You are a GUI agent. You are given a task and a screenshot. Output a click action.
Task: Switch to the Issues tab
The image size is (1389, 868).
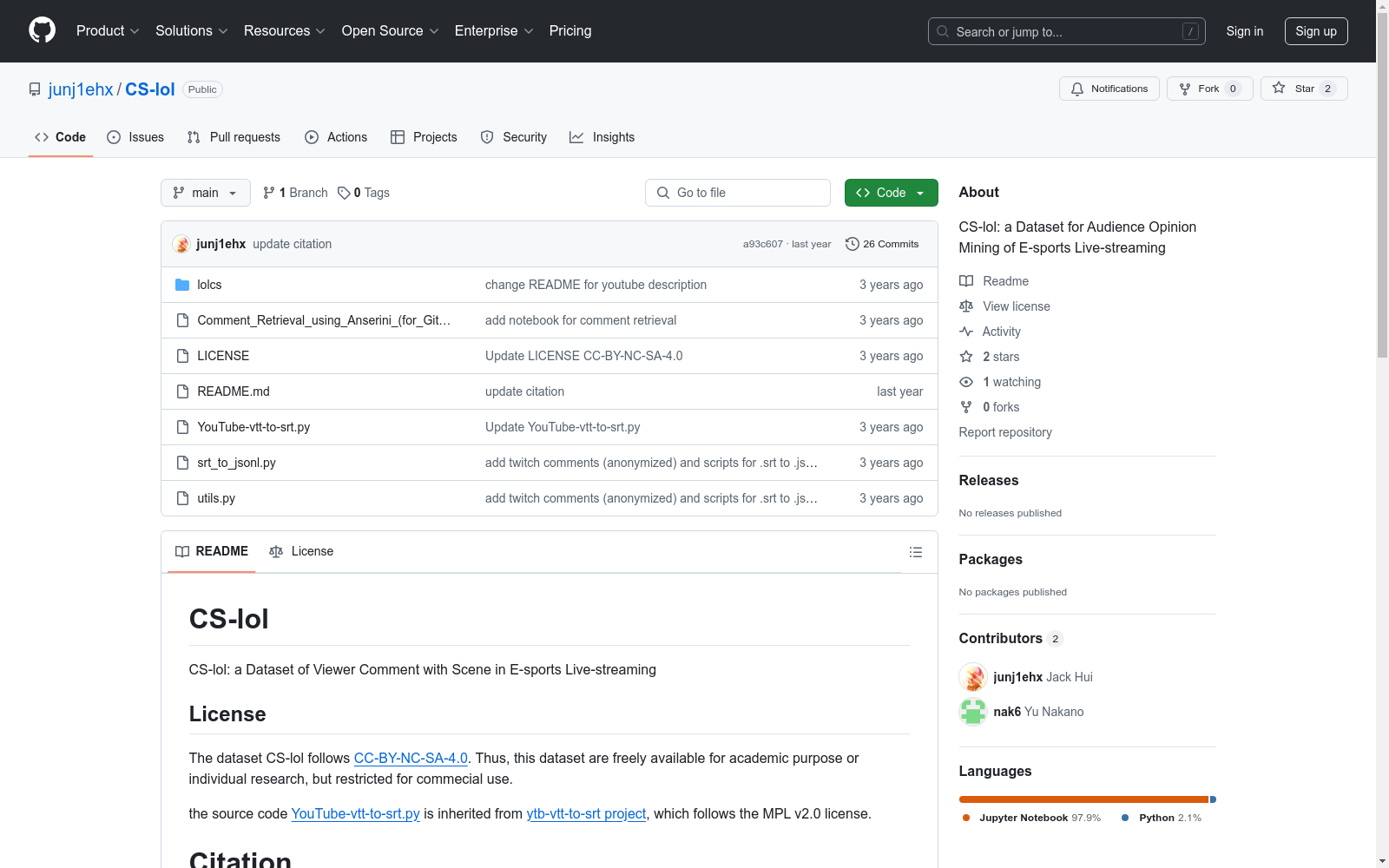[135, 137]
